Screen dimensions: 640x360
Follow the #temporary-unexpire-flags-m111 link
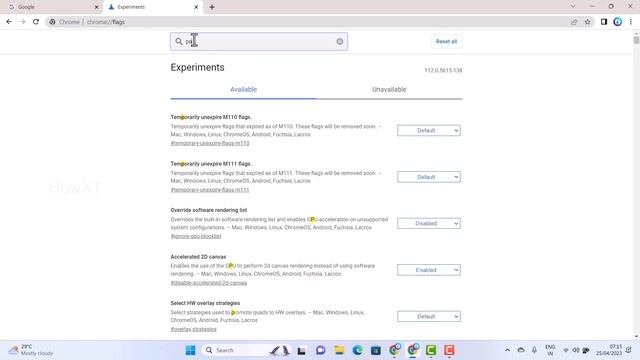point(210,190)
